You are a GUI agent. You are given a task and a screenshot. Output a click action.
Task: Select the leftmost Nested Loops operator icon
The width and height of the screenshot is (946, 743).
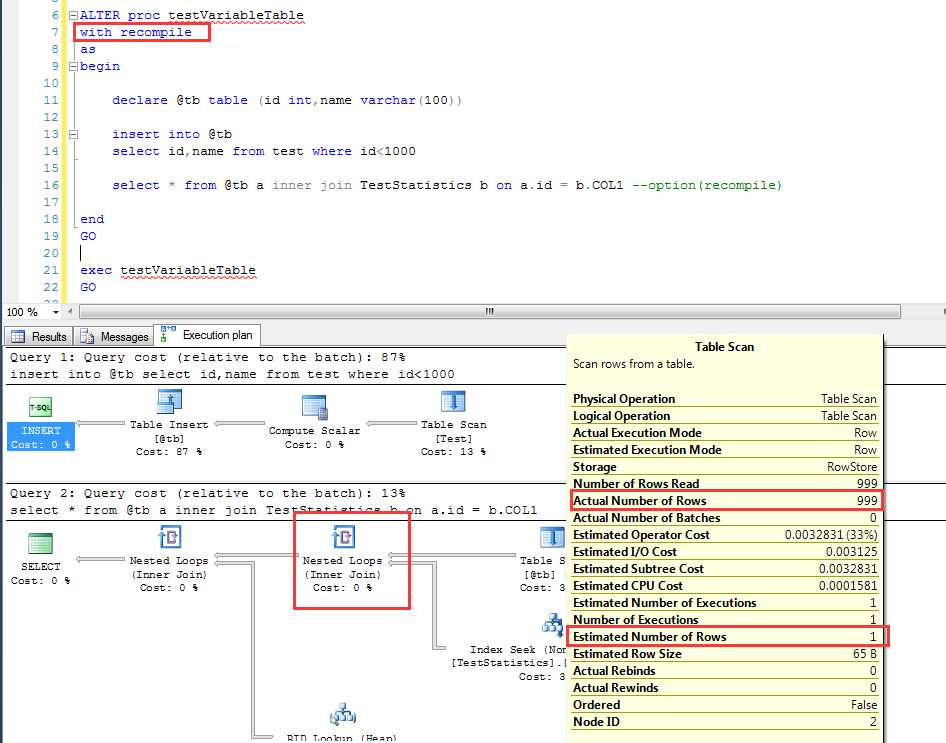click(168, 539)
